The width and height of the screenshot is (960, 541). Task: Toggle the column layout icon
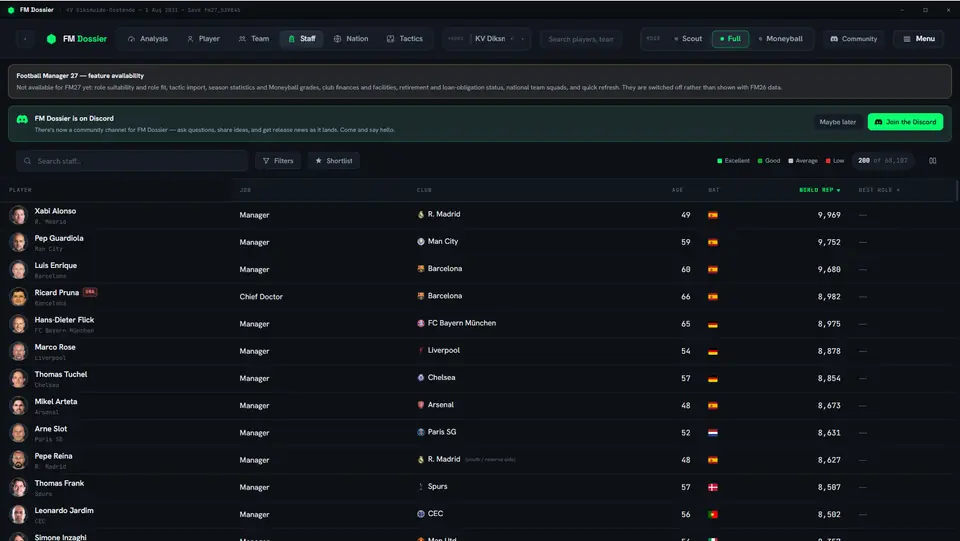(932, 161)
